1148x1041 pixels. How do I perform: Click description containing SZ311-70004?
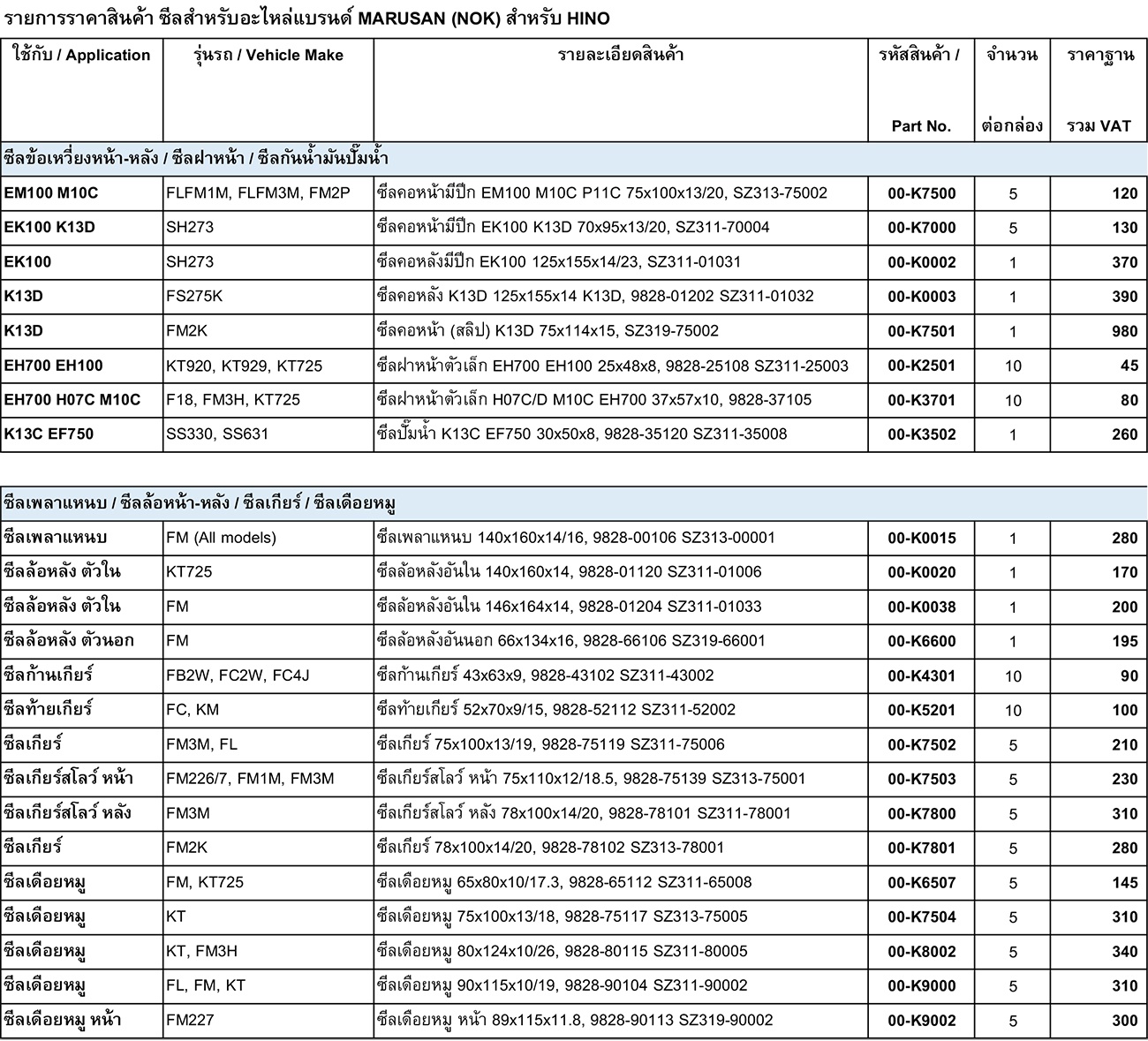pos(573,227)
